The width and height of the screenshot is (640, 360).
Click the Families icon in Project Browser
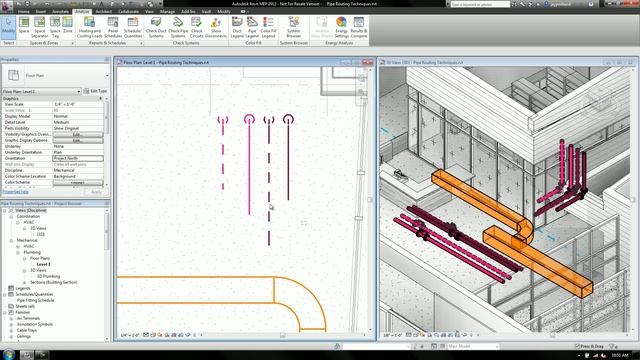point(11,312)
